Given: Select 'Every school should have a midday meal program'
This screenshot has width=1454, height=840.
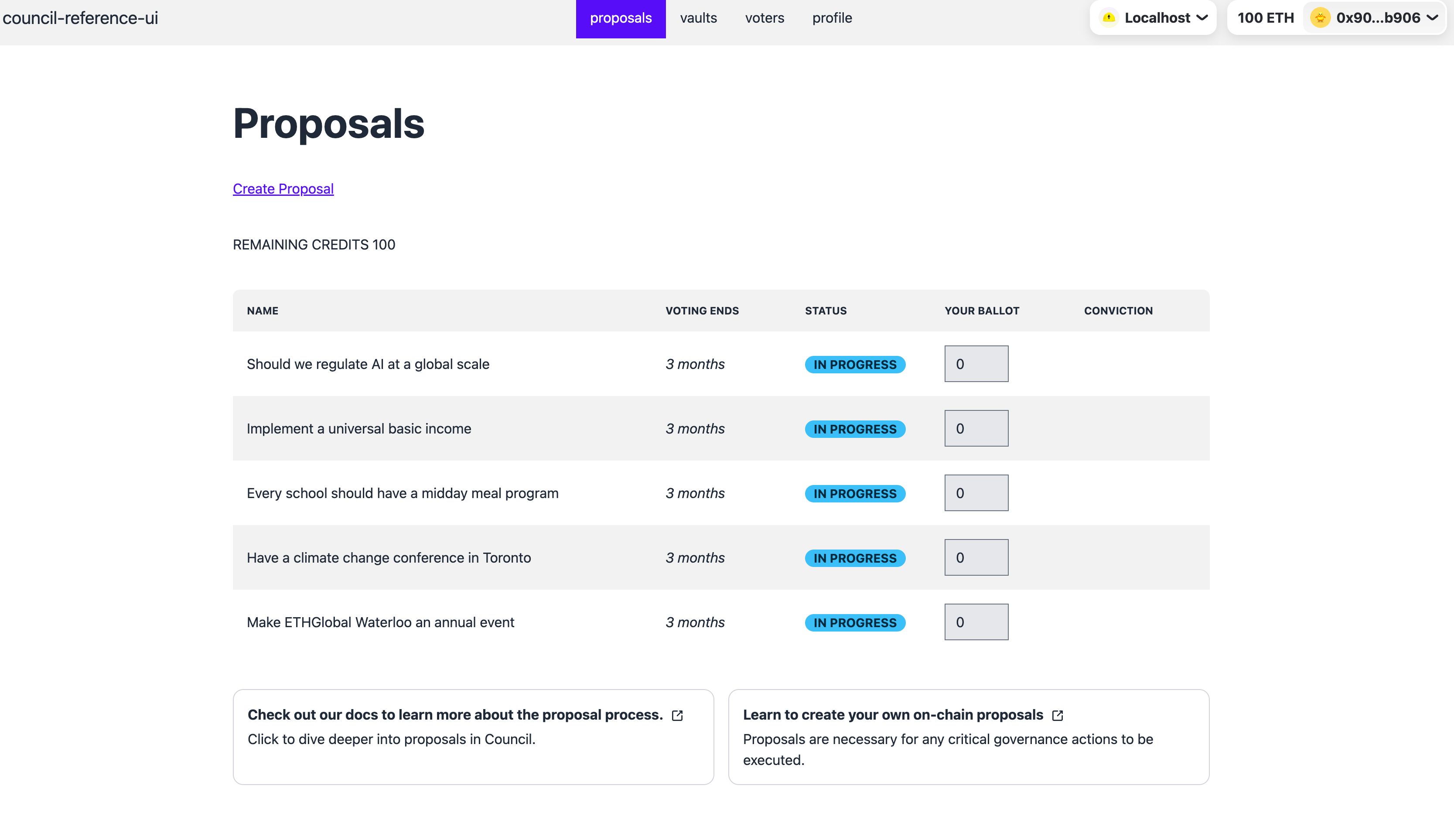Looking at the screenshot, I should coord(403,493).
